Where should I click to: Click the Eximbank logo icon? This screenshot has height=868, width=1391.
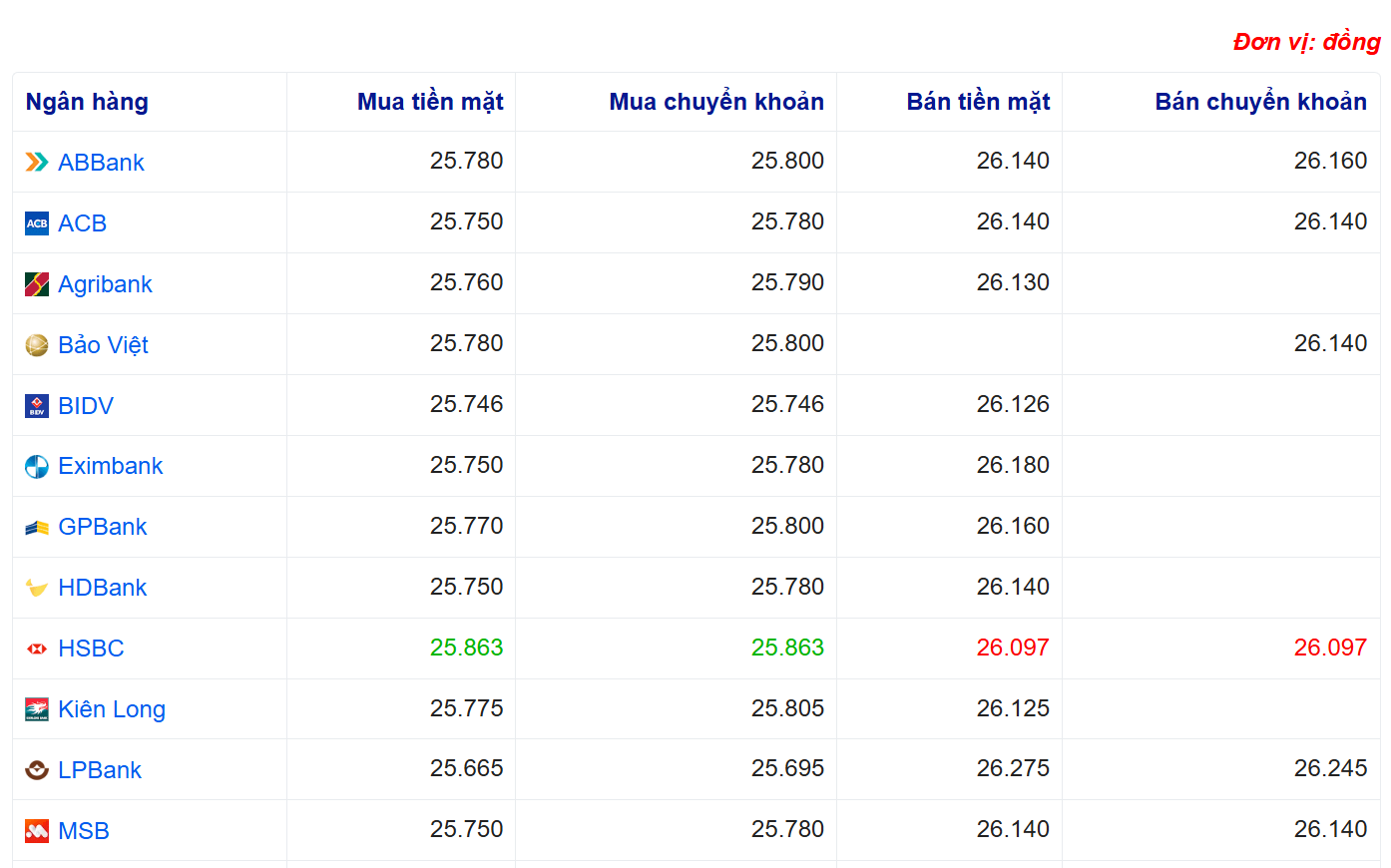[x=37, y=467]
